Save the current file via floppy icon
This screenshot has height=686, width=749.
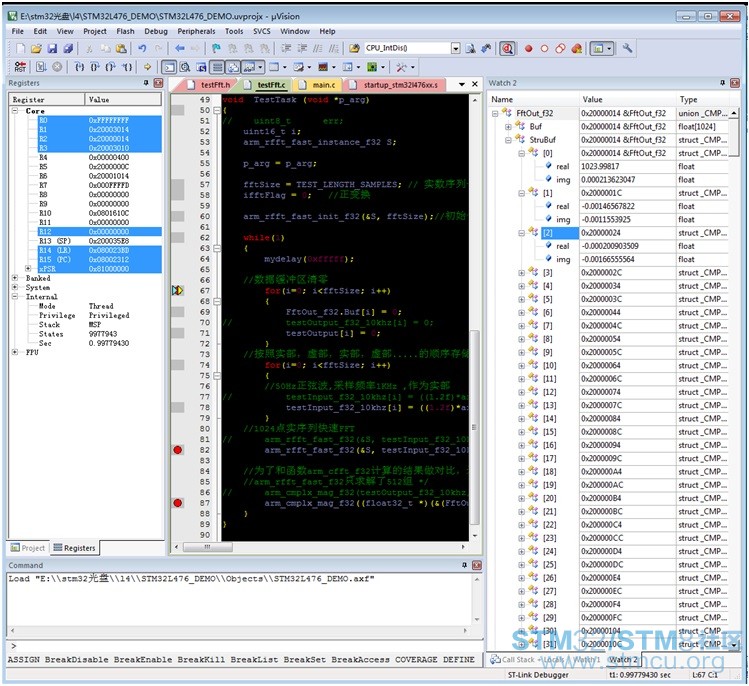coord(52,49)
